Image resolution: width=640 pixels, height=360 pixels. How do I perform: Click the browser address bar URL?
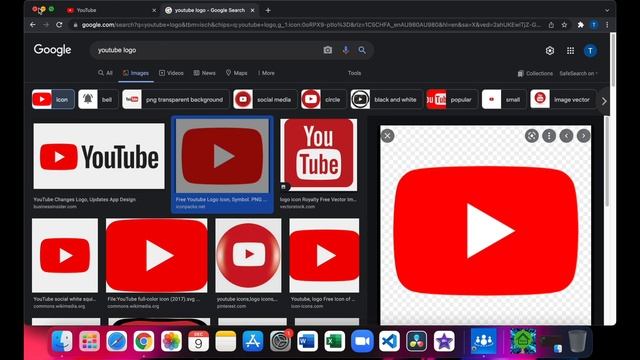coord(310,25)
